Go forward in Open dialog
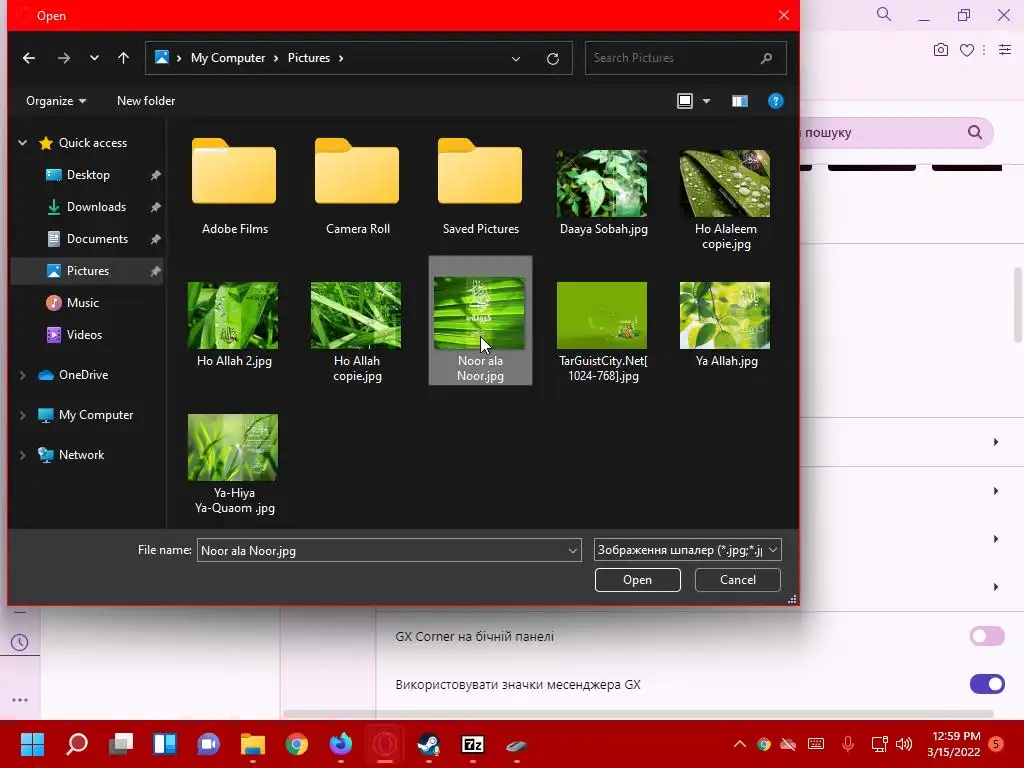Viewport: 1024px width, 768px height. pyautogui.click(x=63, y=58)
